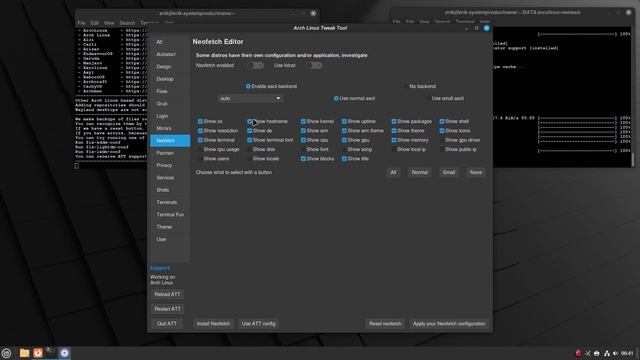Uncheck Show terminal font checkbox
The height and width of the screenshot is (360, 640).
pyautogui.click(x=249, y=140)
